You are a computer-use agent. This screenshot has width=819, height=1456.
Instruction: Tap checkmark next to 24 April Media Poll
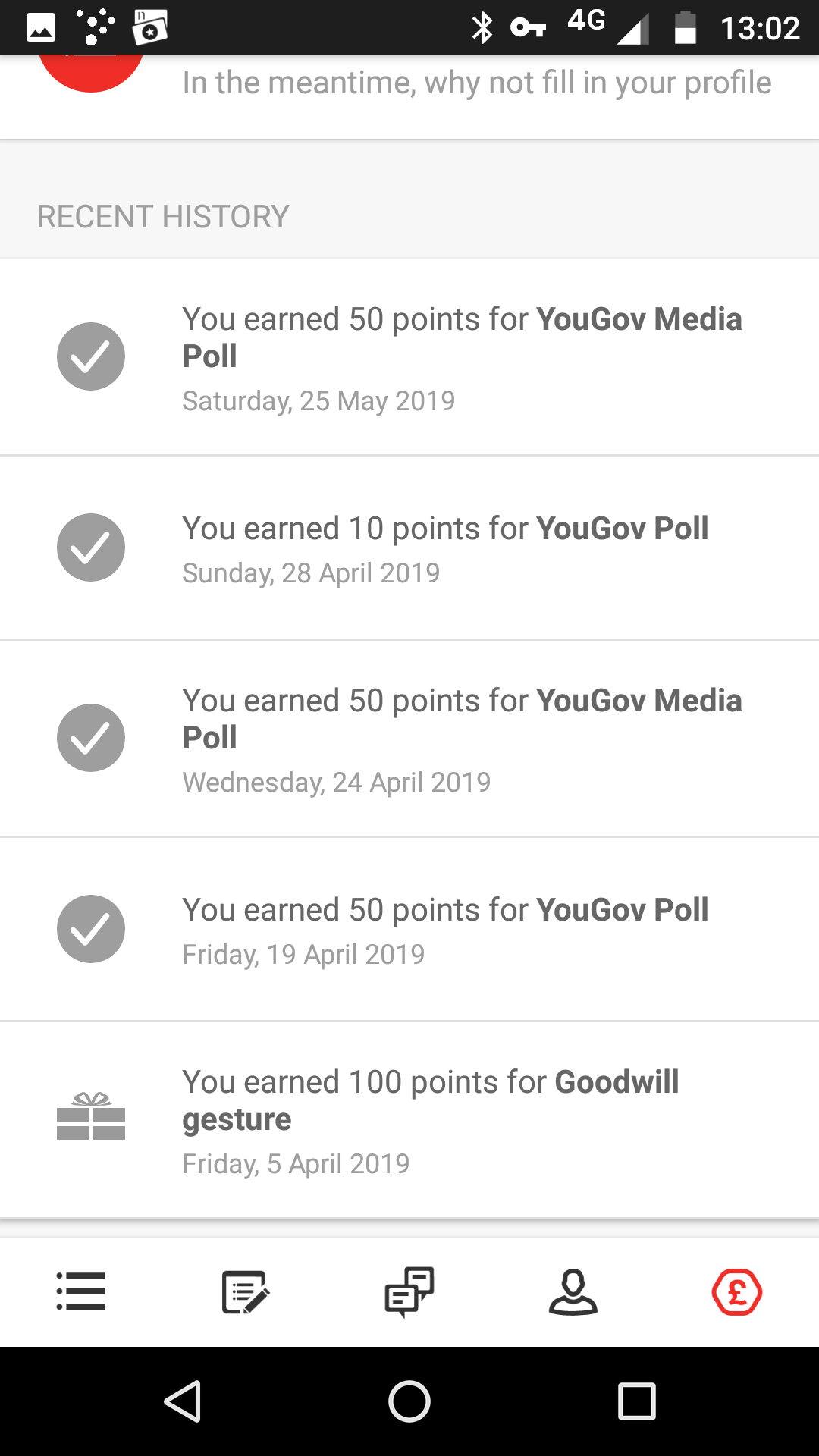click(91, 738)
